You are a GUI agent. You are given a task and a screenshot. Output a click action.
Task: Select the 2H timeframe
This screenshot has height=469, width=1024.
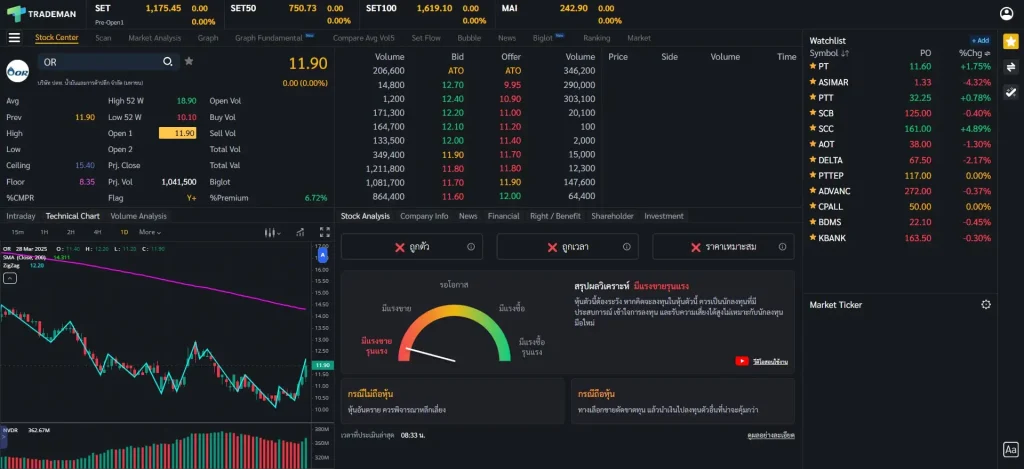click(x=71, y=233)
